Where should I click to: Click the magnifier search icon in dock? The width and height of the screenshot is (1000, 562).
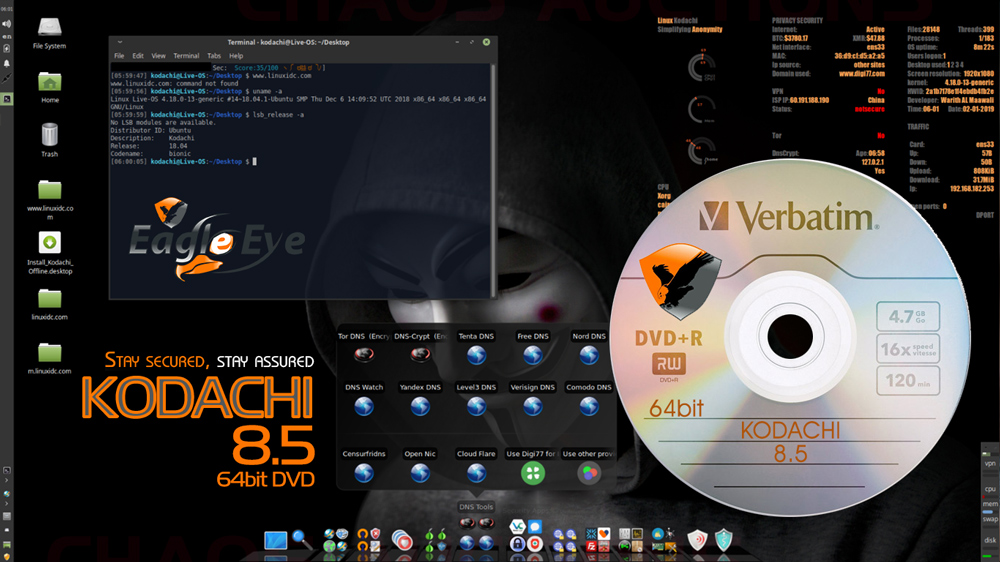[x=302, y=540]
